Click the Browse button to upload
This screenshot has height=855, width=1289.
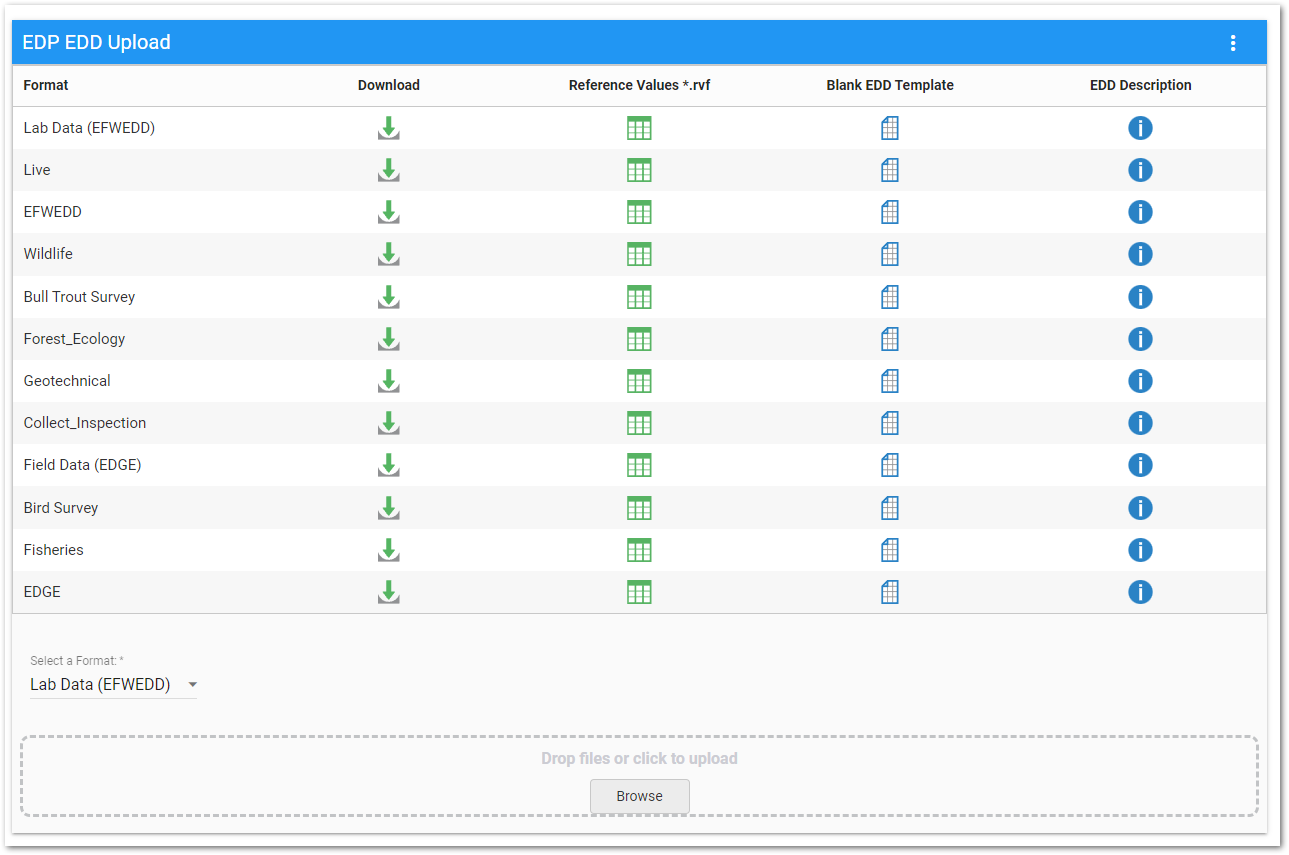(x=639, y=796)
